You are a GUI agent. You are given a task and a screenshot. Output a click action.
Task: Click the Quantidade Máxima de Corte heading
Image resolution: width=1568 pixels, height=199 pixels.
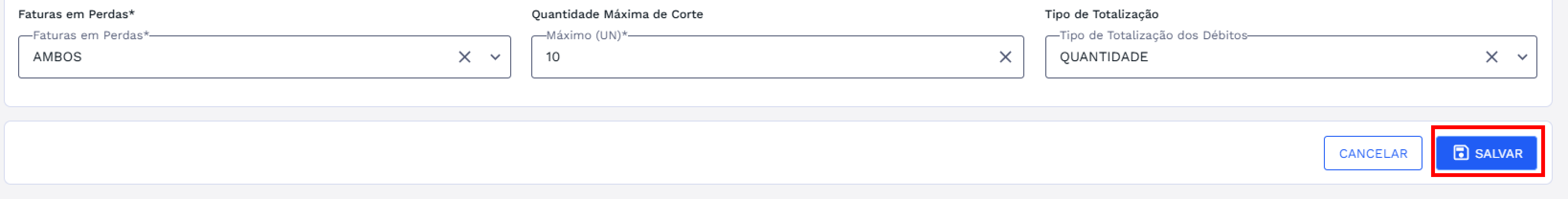coord(617,14)
